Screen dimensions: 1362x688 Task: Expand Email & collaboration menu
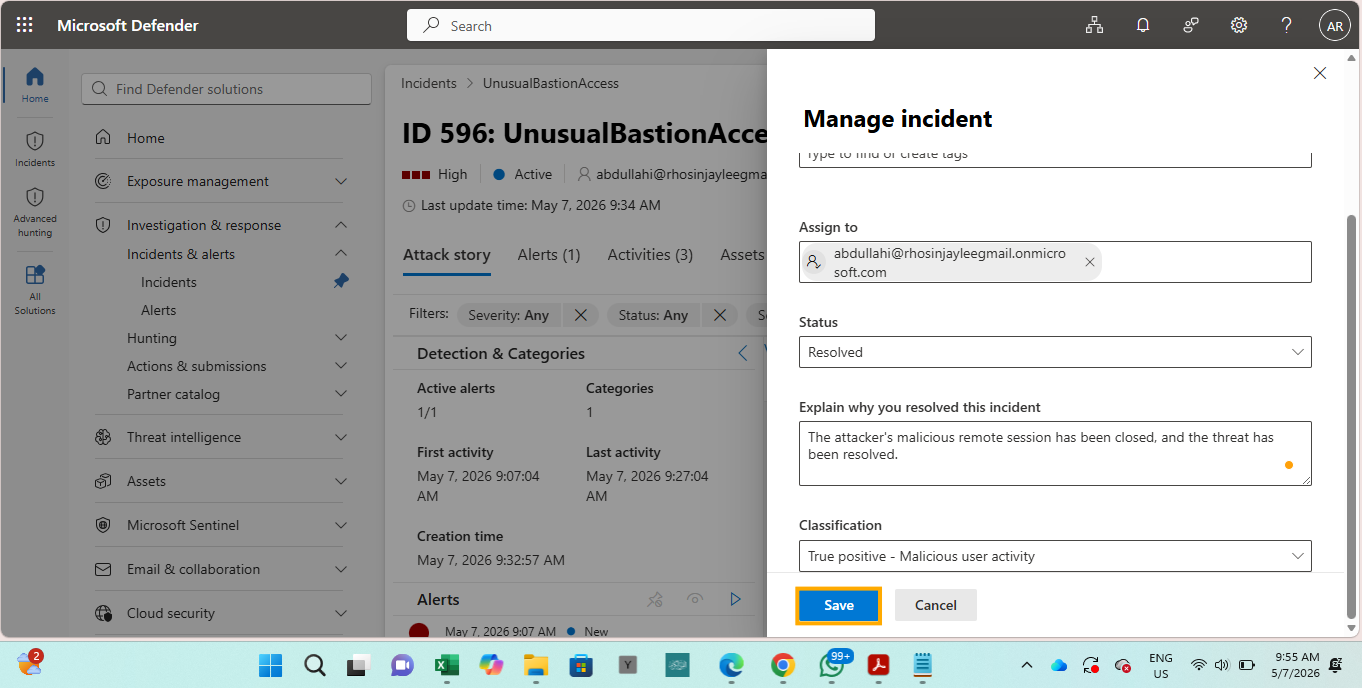pyautogui.click(x=341, y=569)
